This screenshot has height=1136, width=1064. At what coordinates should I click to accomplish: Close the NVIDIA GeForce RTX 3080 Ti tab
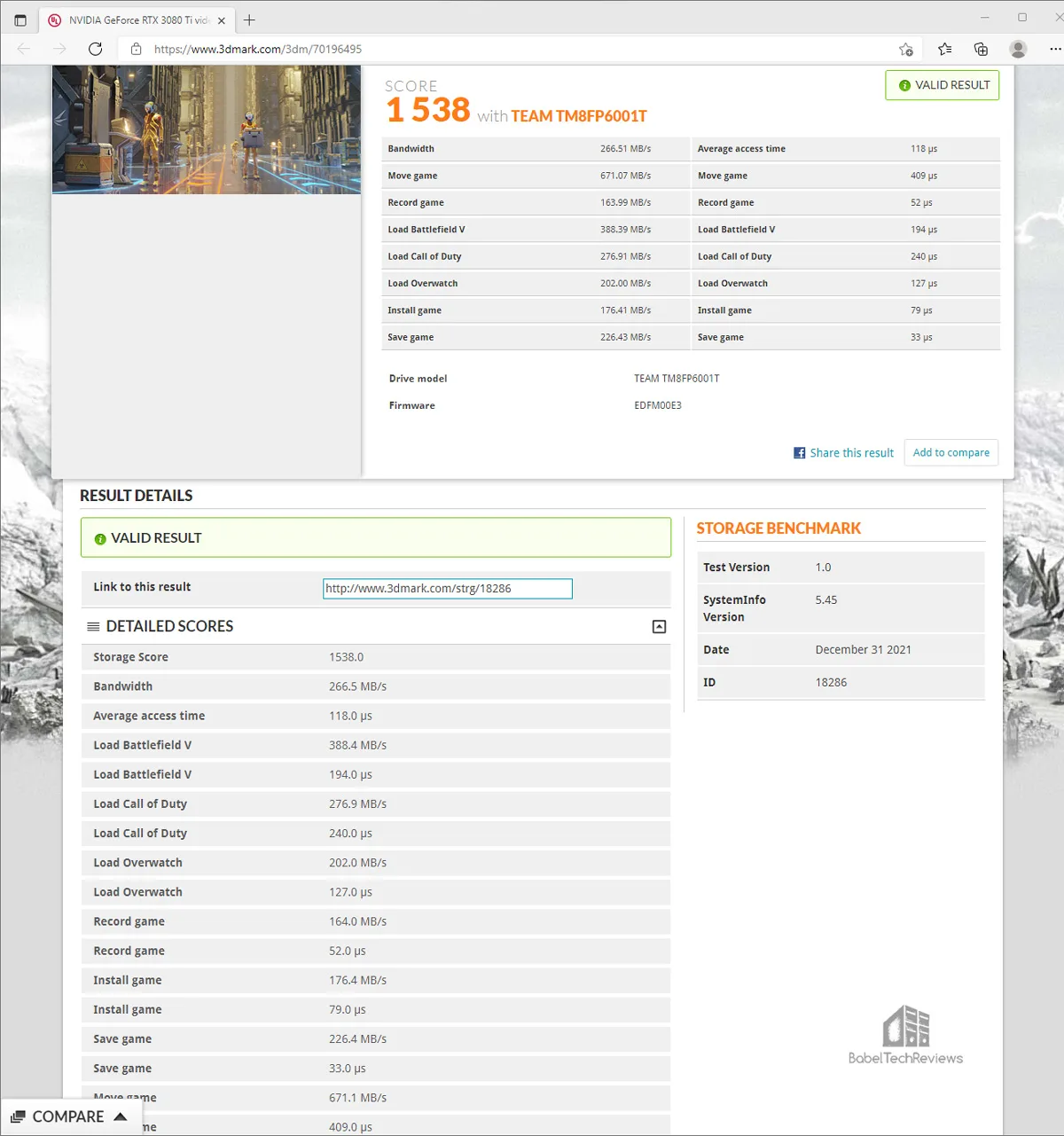pos(222,20)
